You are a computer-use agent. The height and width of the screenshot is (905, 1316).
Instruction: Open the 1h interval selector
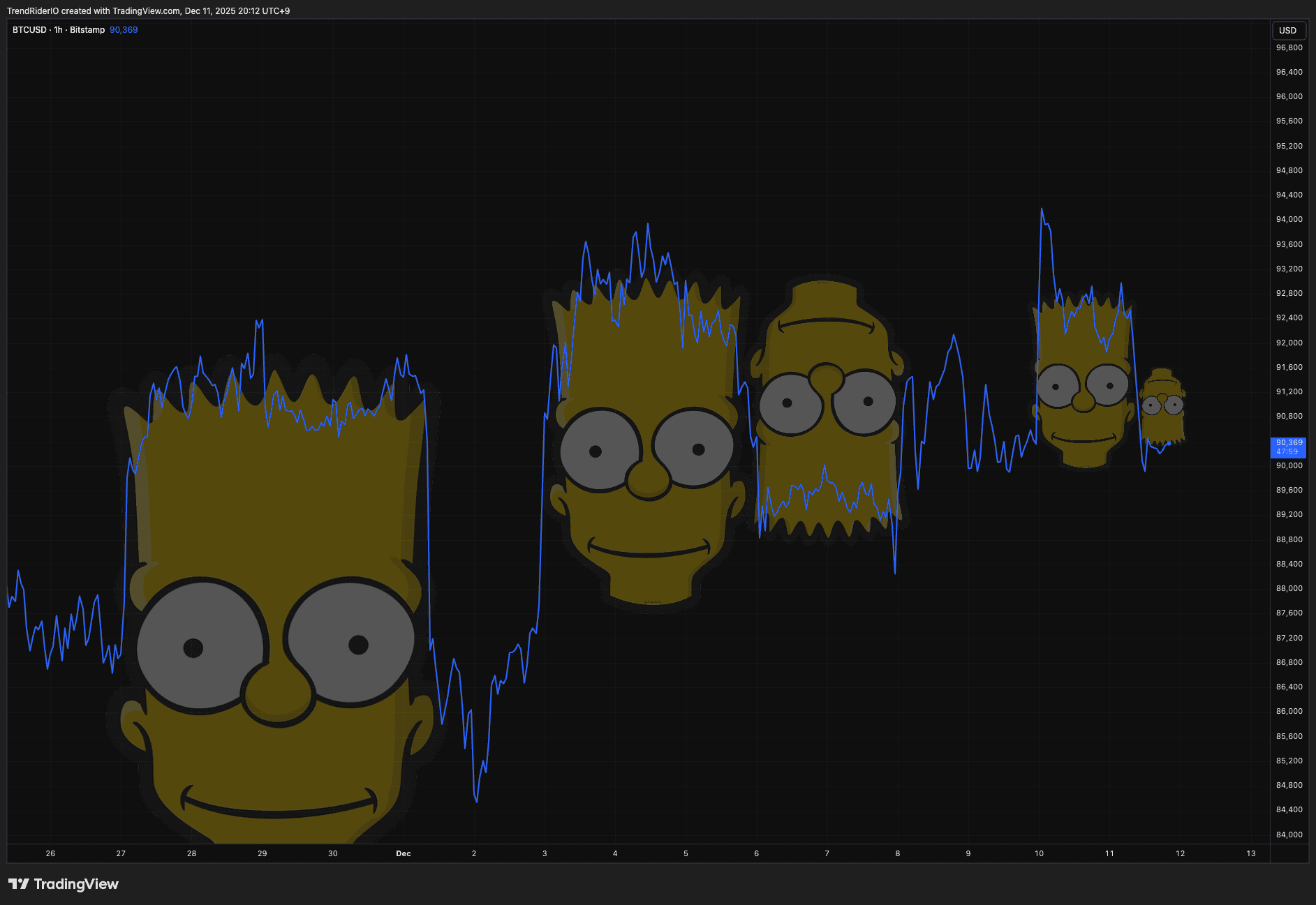pos(57,30)
